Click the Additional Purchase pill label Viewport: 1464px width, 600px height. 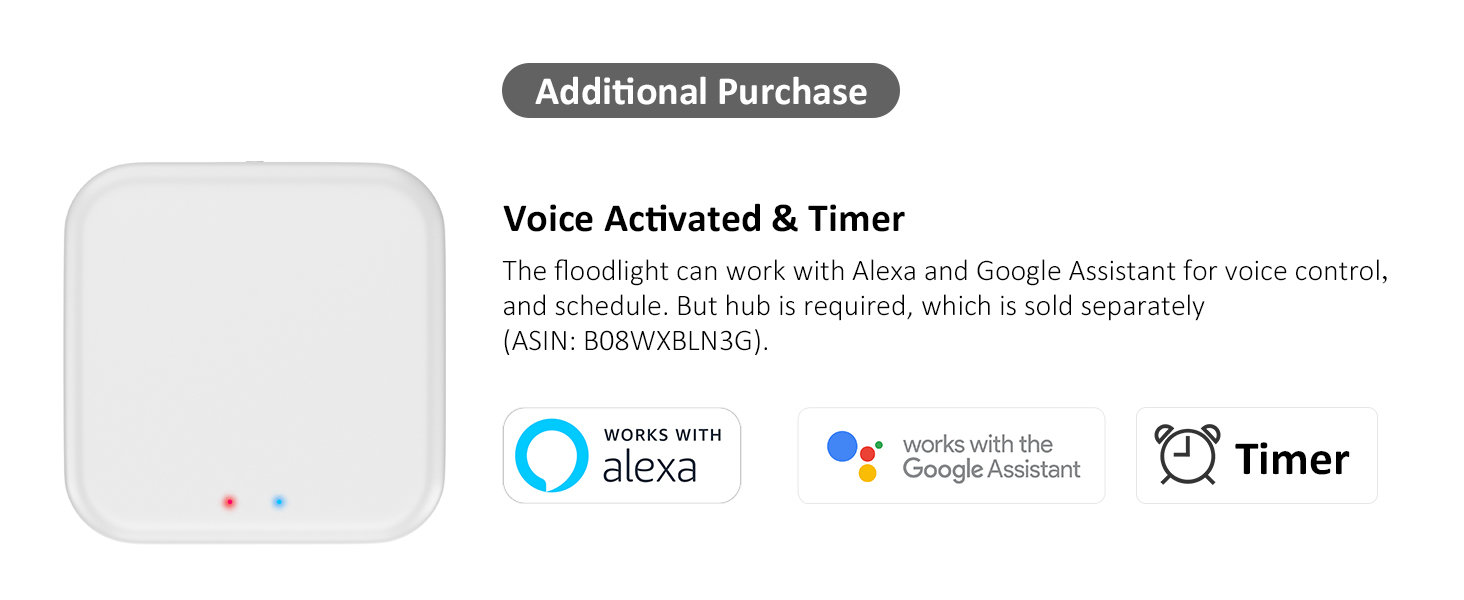(700, 91)
